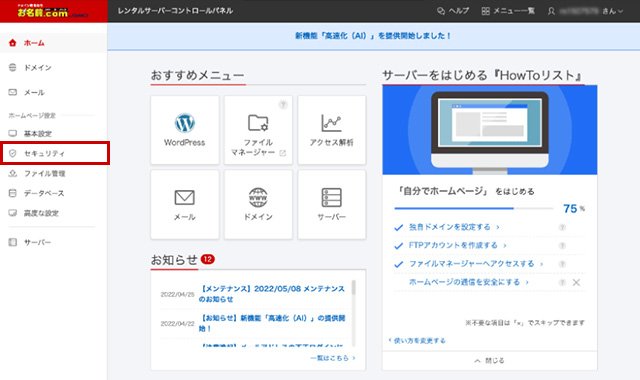This screenshot has width=640, height=380.
Task: Collapse the HowTo list with 閉じる
Action: click(x=489, y=360)
